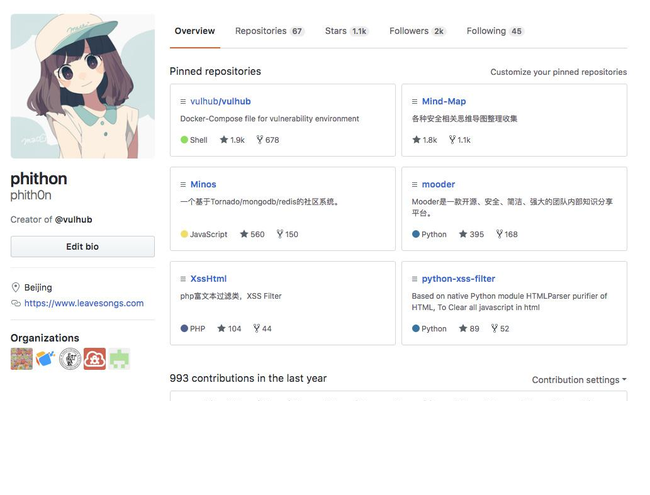This screenshot has width=650, height=495.
Task: Grab the drag handle on XssHtml card
Action: pyautogui.click(x=183, y=279)
